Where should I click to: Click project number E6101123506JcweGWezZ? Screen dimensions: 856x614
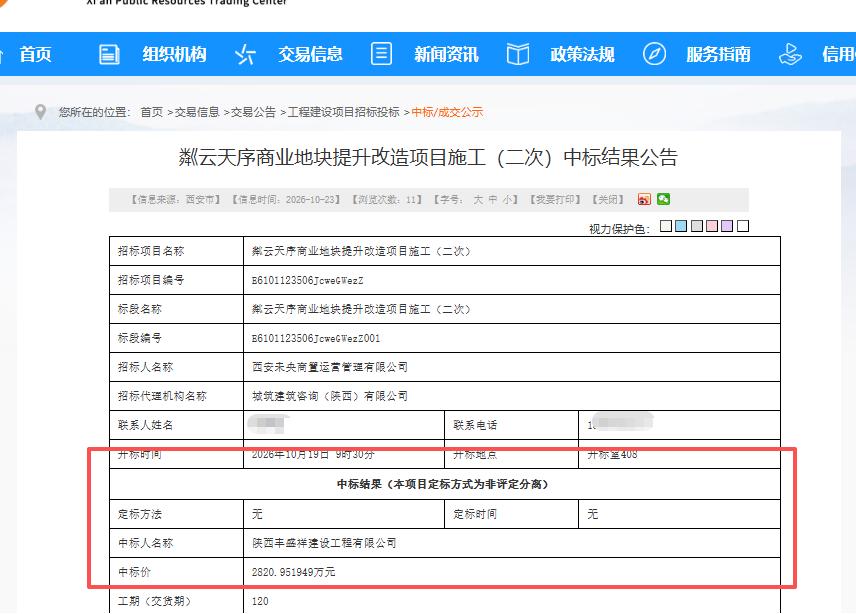[307, 281]
